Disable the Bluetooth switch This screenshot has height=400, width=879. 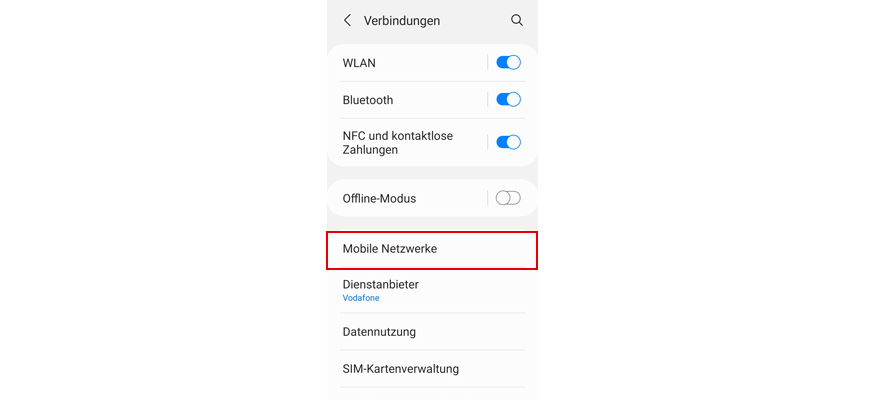point(508,100)
